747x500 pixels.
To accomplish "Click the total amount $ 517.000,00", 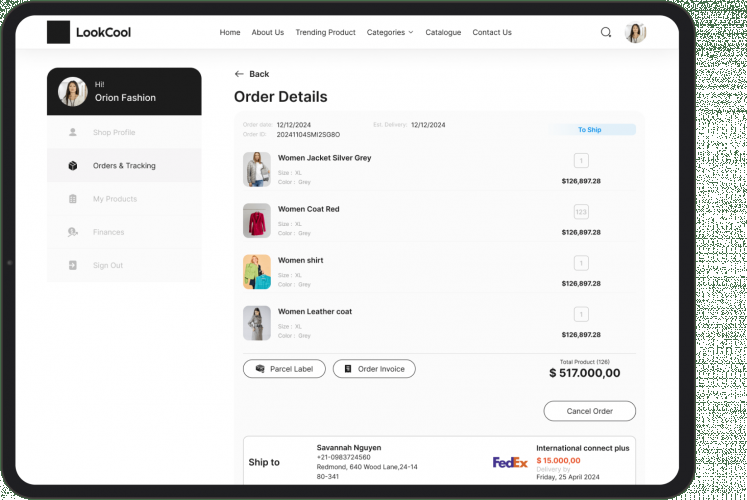I will click(x=585, y=373).
